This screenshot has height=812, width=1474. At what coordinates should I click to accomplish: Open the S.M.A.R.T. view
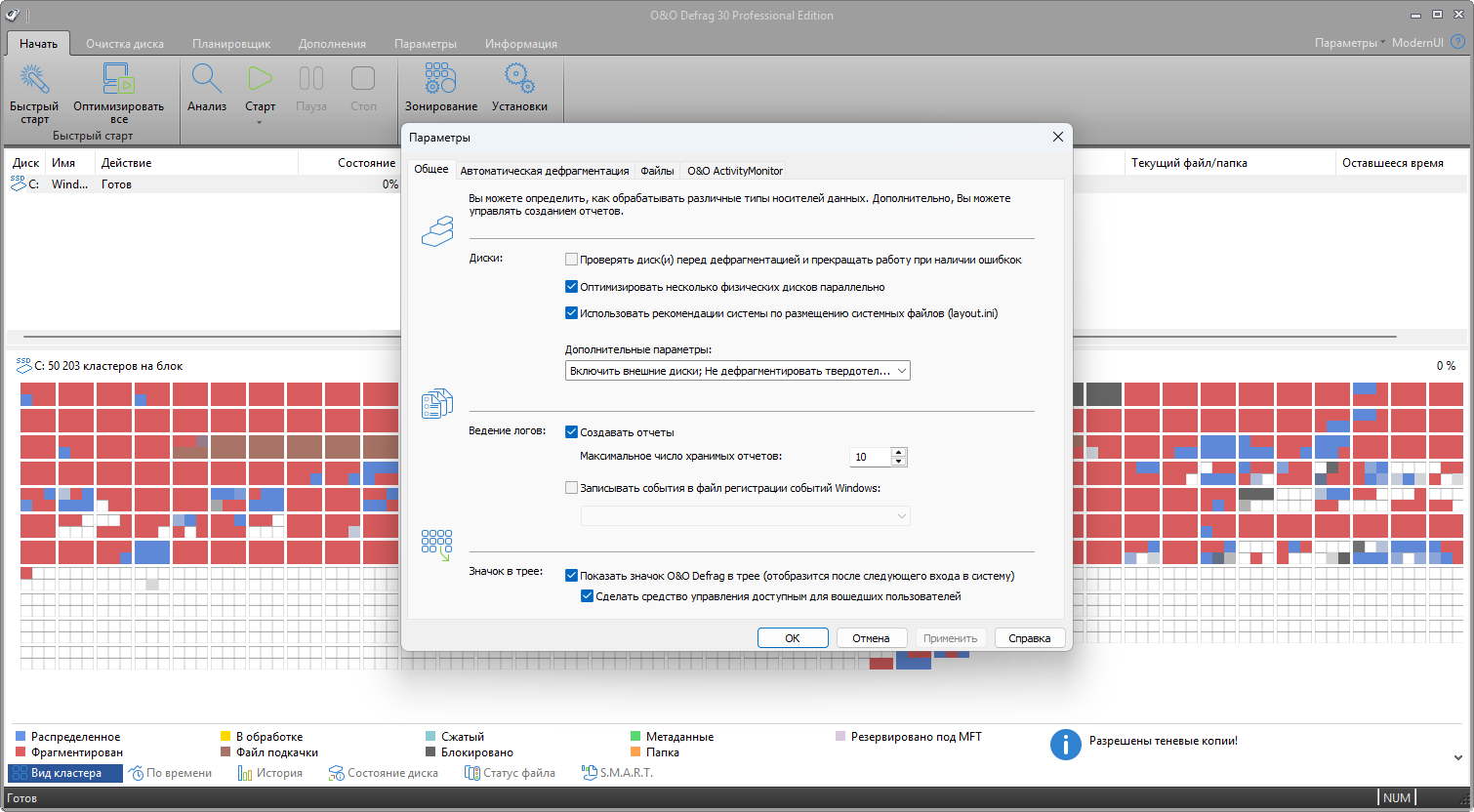pyautogui.click(x=618, y=773)
